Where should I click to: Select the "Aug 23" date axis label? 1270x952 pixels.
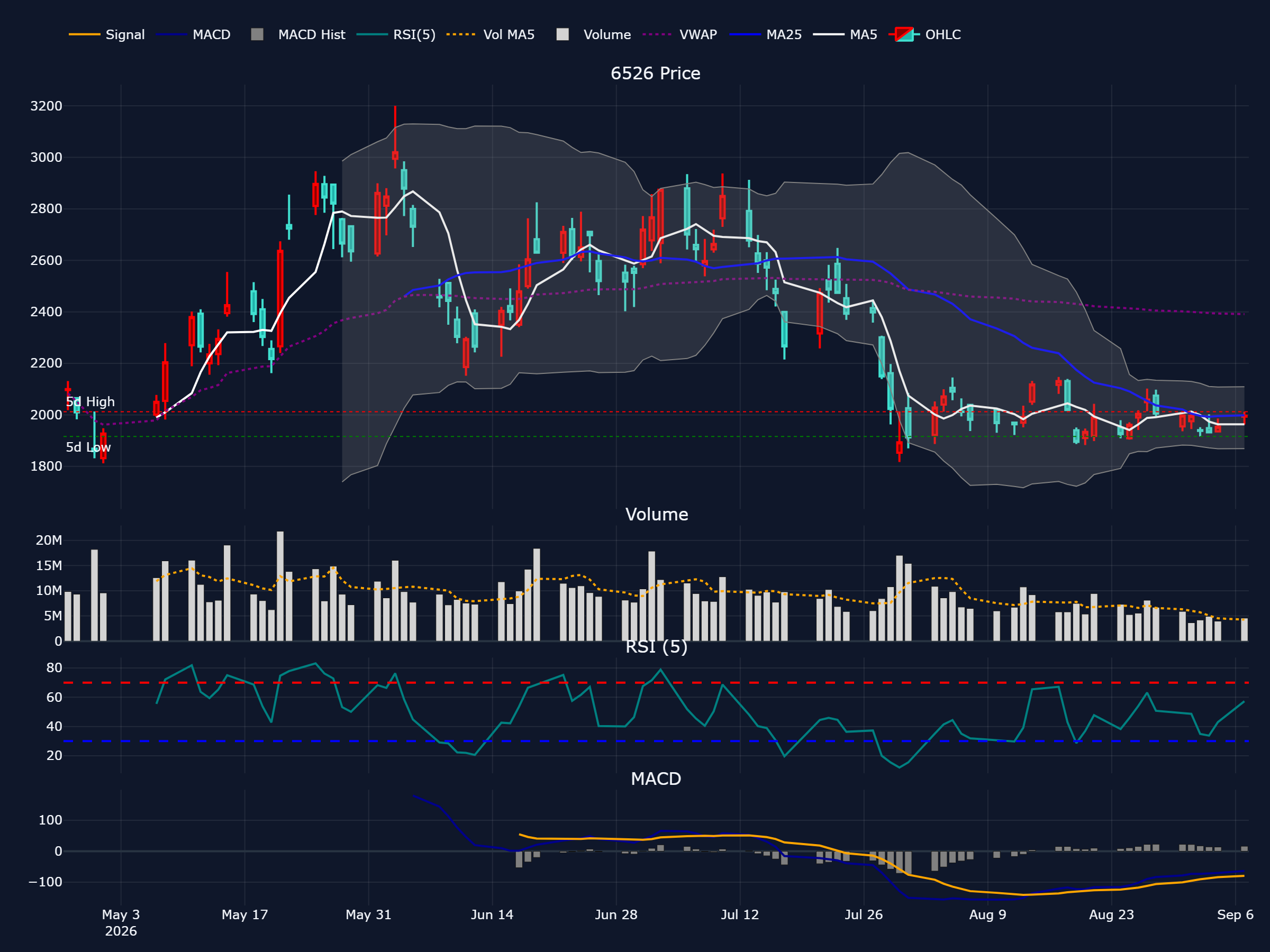click(1112, 914)
